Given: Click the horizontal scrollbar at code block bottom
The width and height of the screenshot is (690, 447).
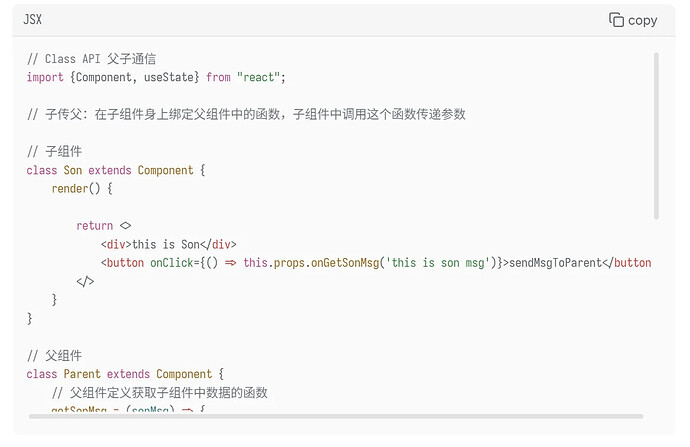Looking at the screenshot, I should [336, 416].
